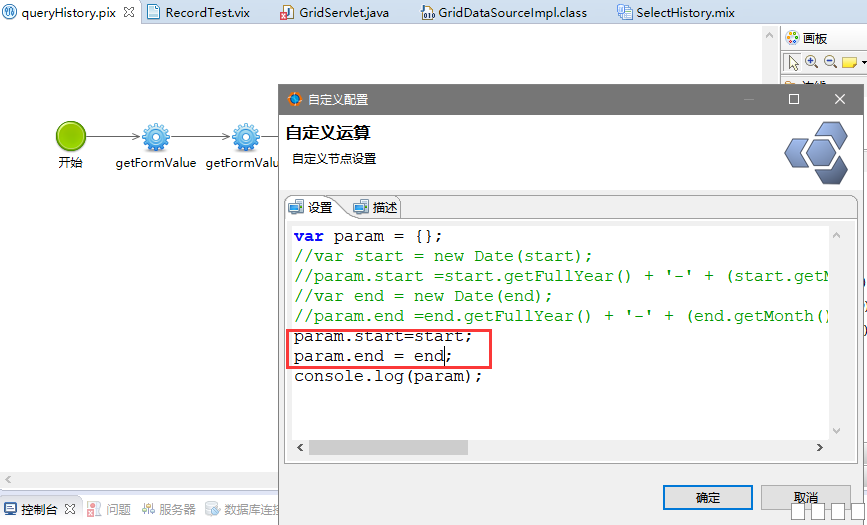
Task: Select the first getFormValue gear node
Action: coord(156,137)
